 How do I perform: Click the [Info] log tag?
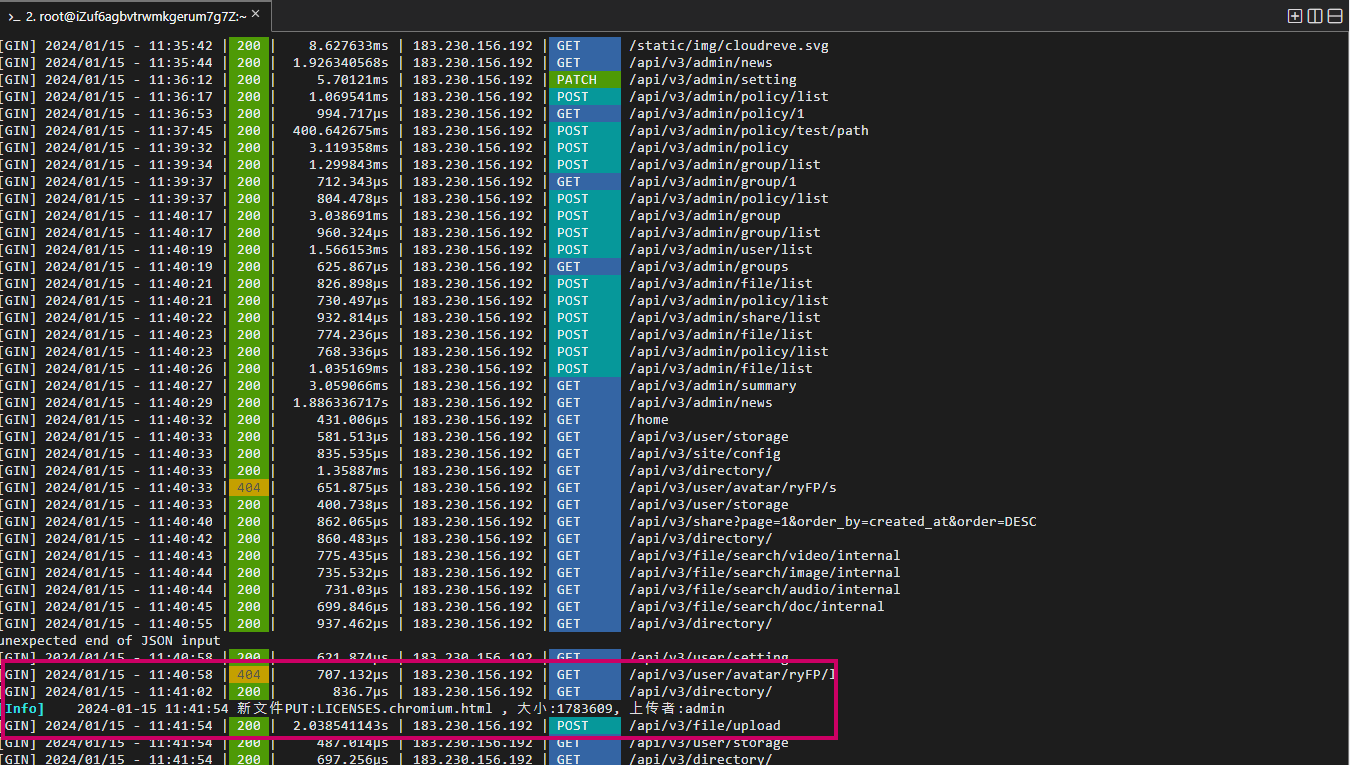point(25,709)
